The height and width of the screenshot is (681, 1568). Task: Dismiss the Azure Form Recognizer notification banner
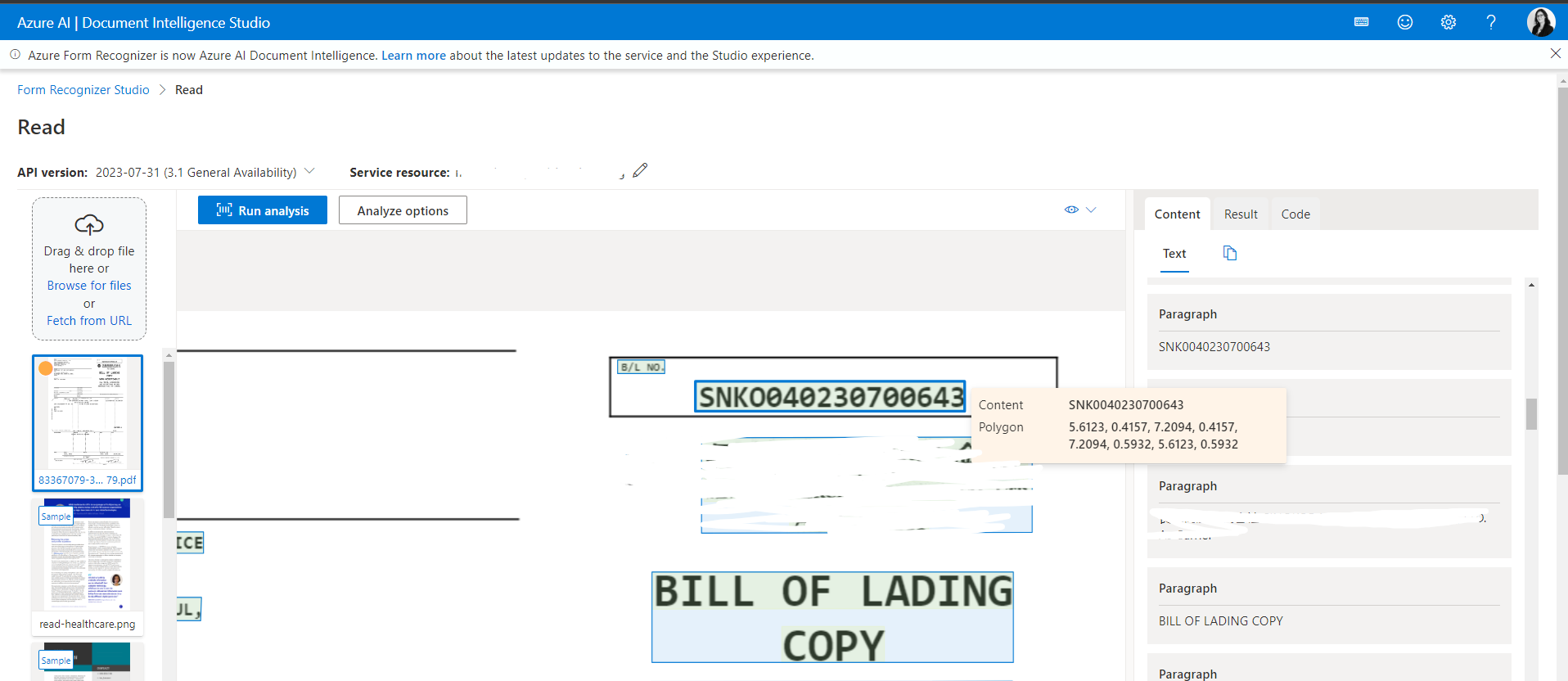point(1555,54)
